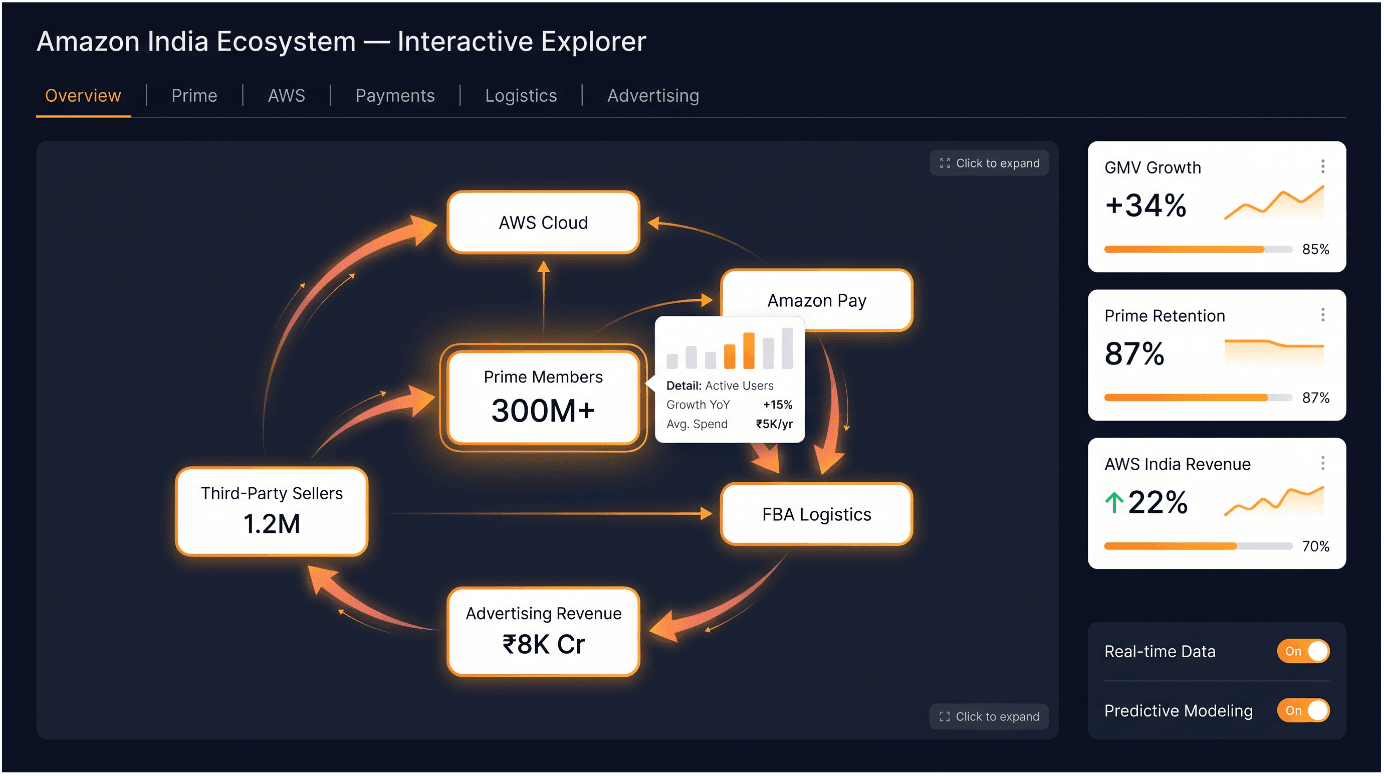Click the 'Avg. Spend' row in tooltip
The height and width of the screenshot is (776, 1384).
[x=729, y=424]
